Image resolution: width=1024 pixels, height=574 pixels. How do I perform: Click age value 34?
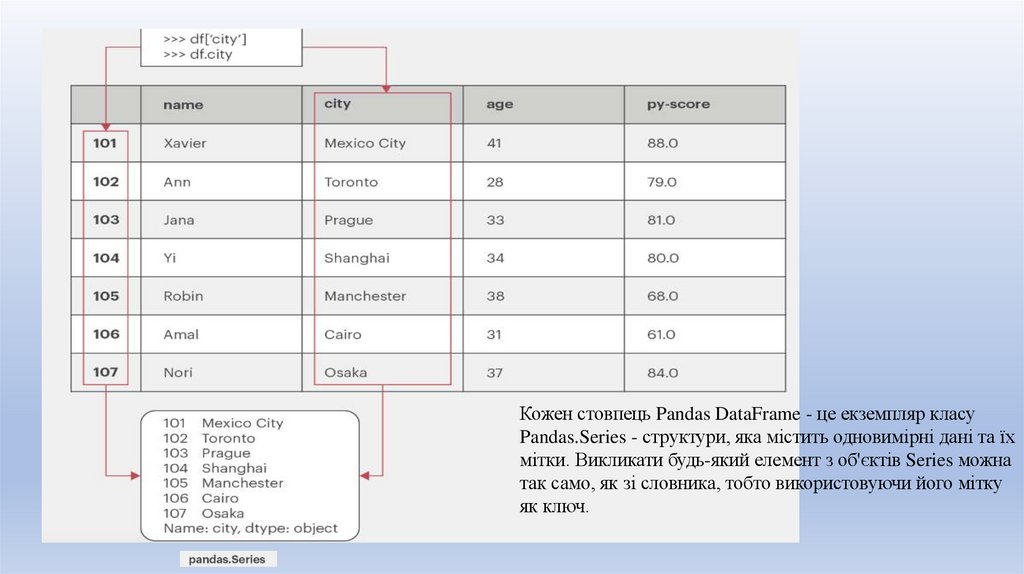coord(495,258)
